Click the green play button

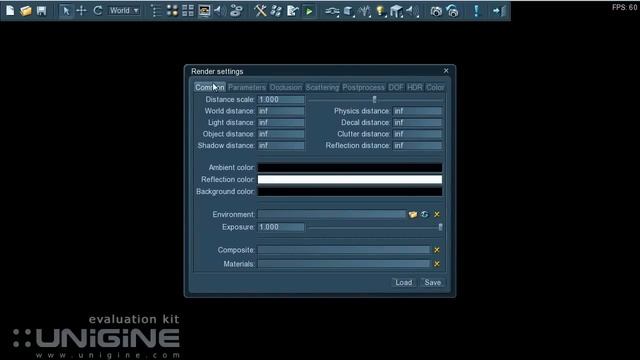pos(309,11)
